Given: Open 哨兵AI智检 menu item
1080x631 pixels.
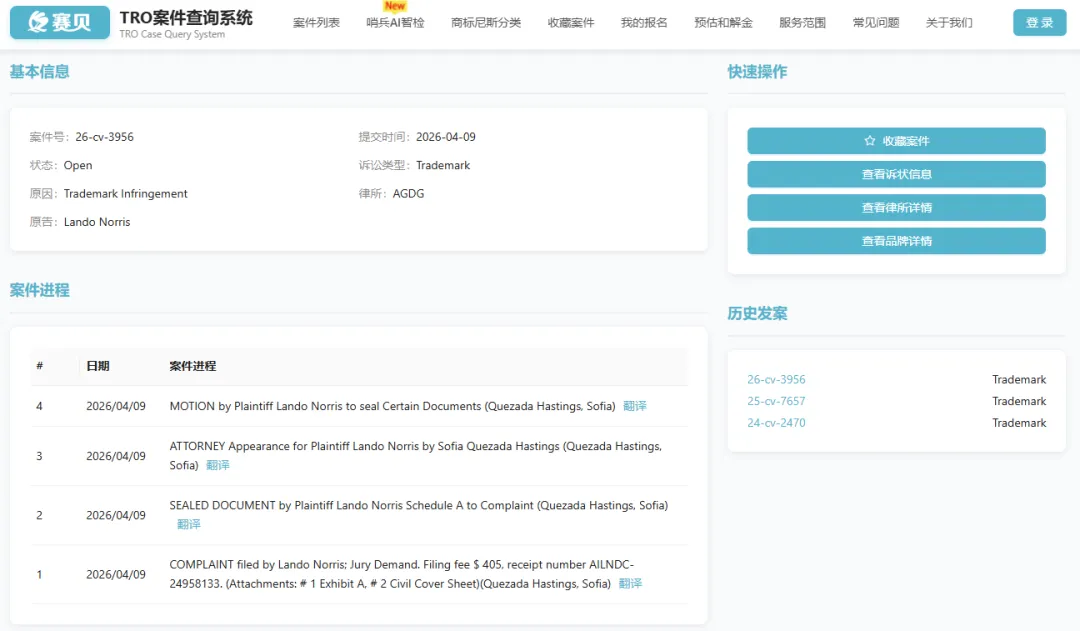Looking at the screenshot, I should [x=395, y=23].
